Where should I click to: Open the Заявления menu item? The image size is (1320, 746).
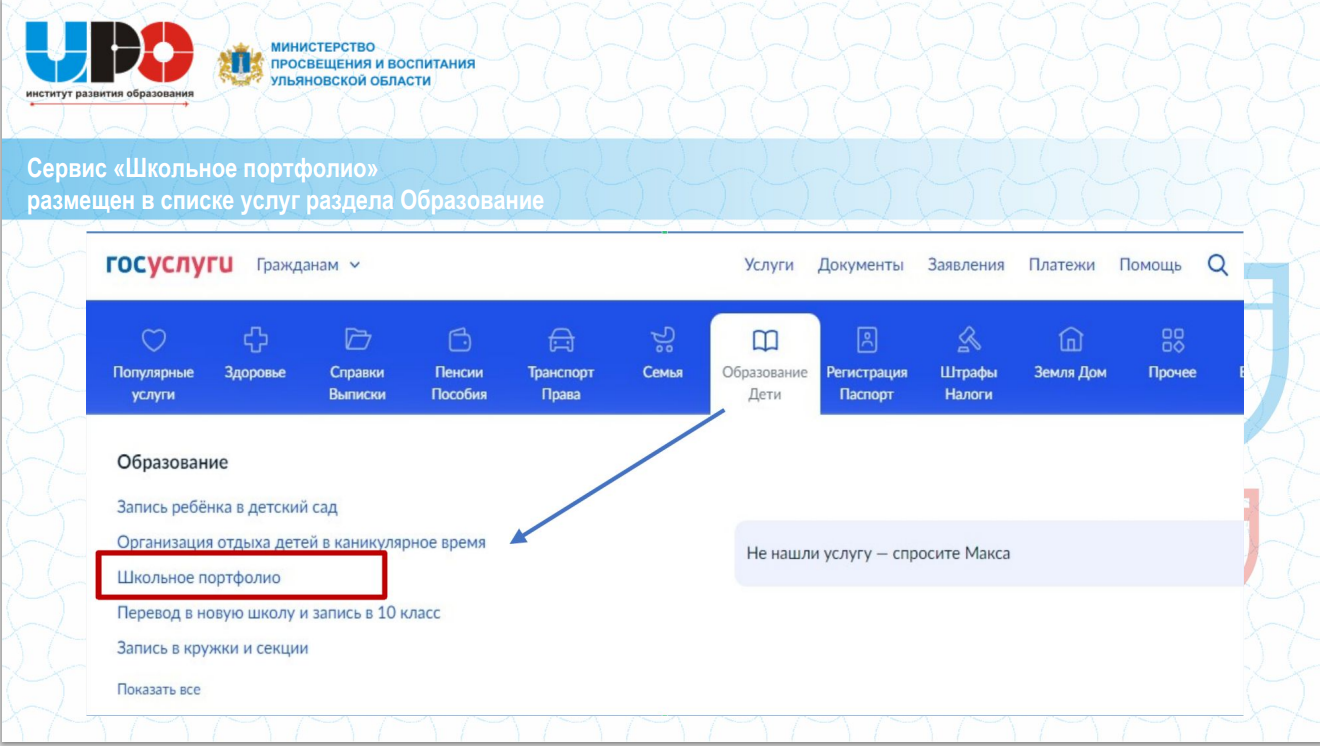966,265
